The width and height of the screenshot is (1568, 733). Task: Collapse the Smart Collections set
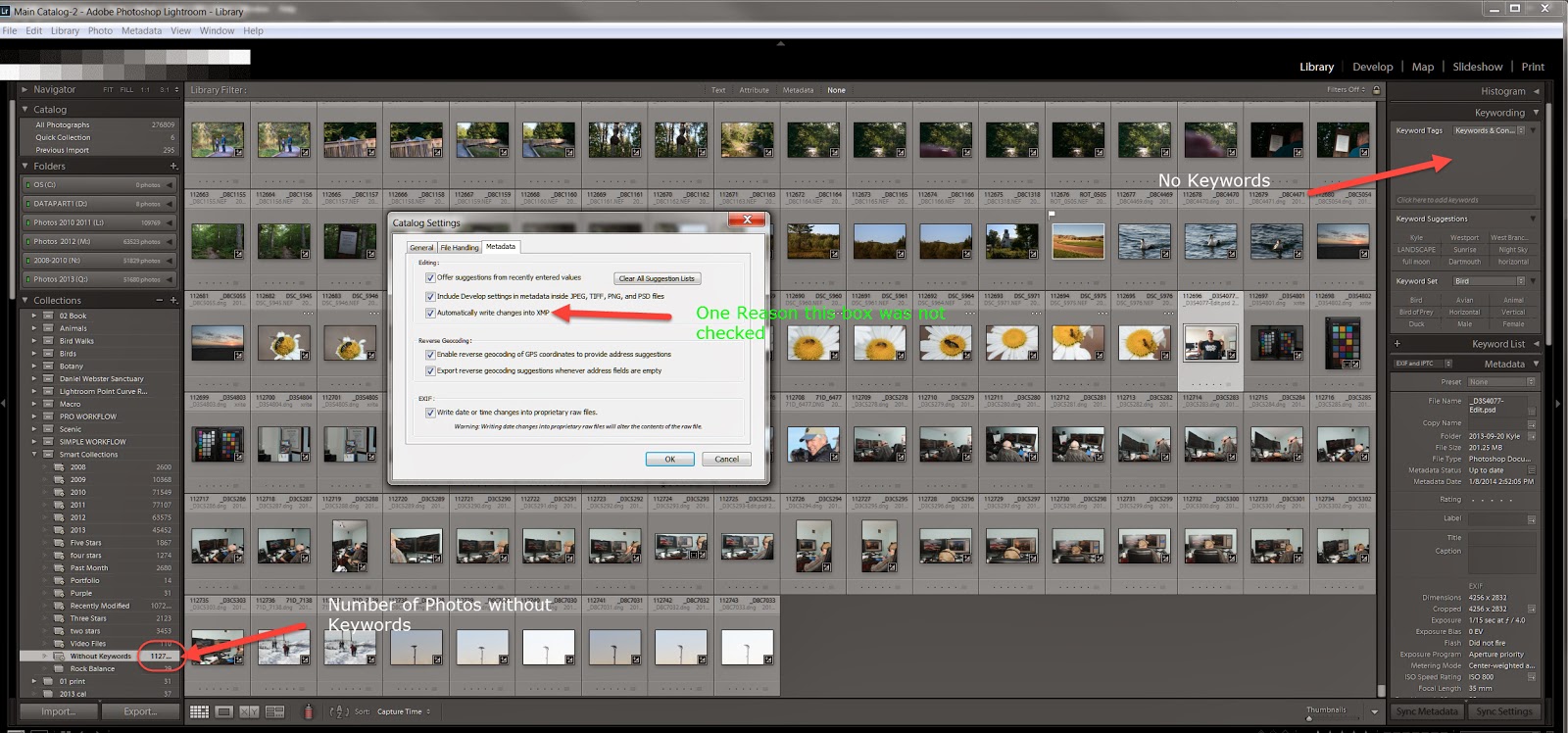click(34, 455)
